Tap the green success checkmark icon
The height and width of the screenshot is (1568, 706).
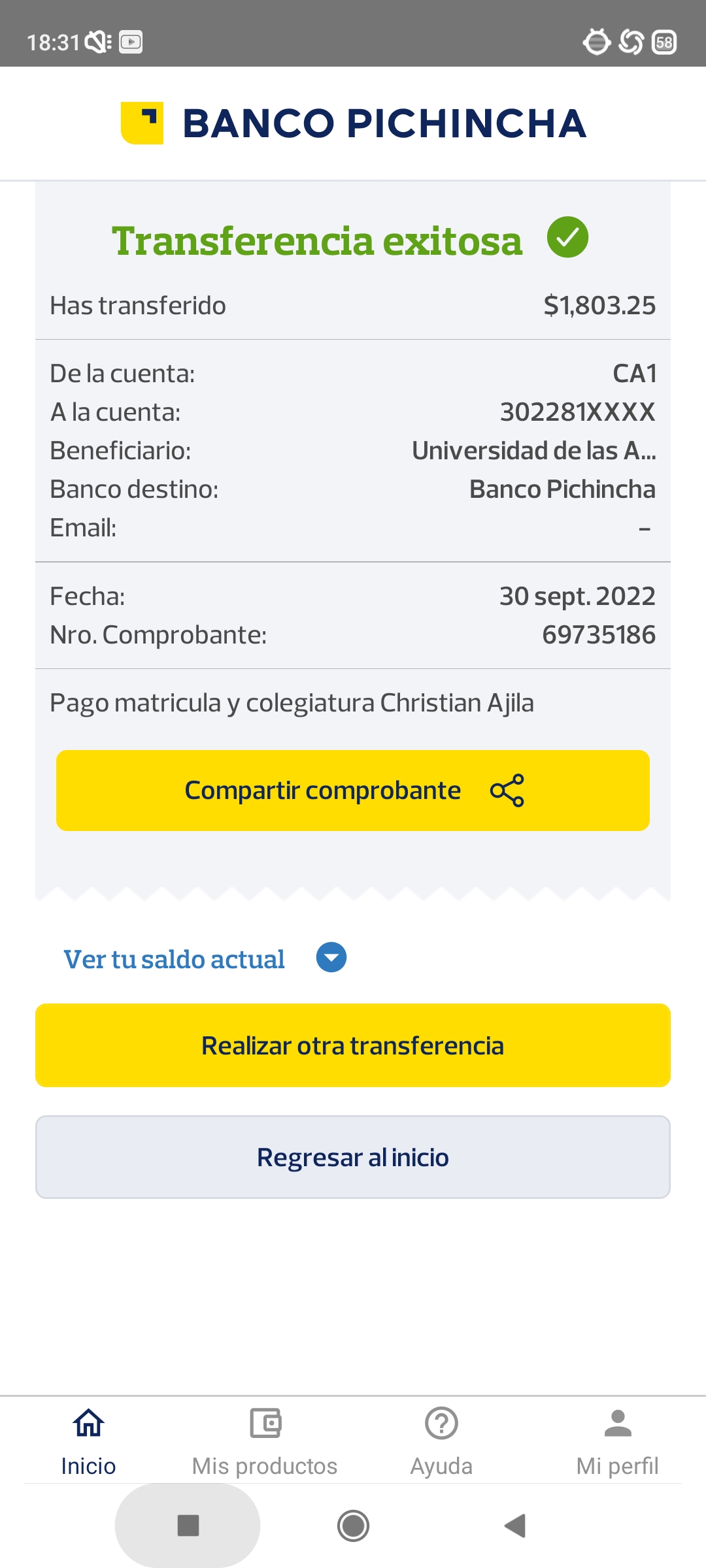click(567, 237)
